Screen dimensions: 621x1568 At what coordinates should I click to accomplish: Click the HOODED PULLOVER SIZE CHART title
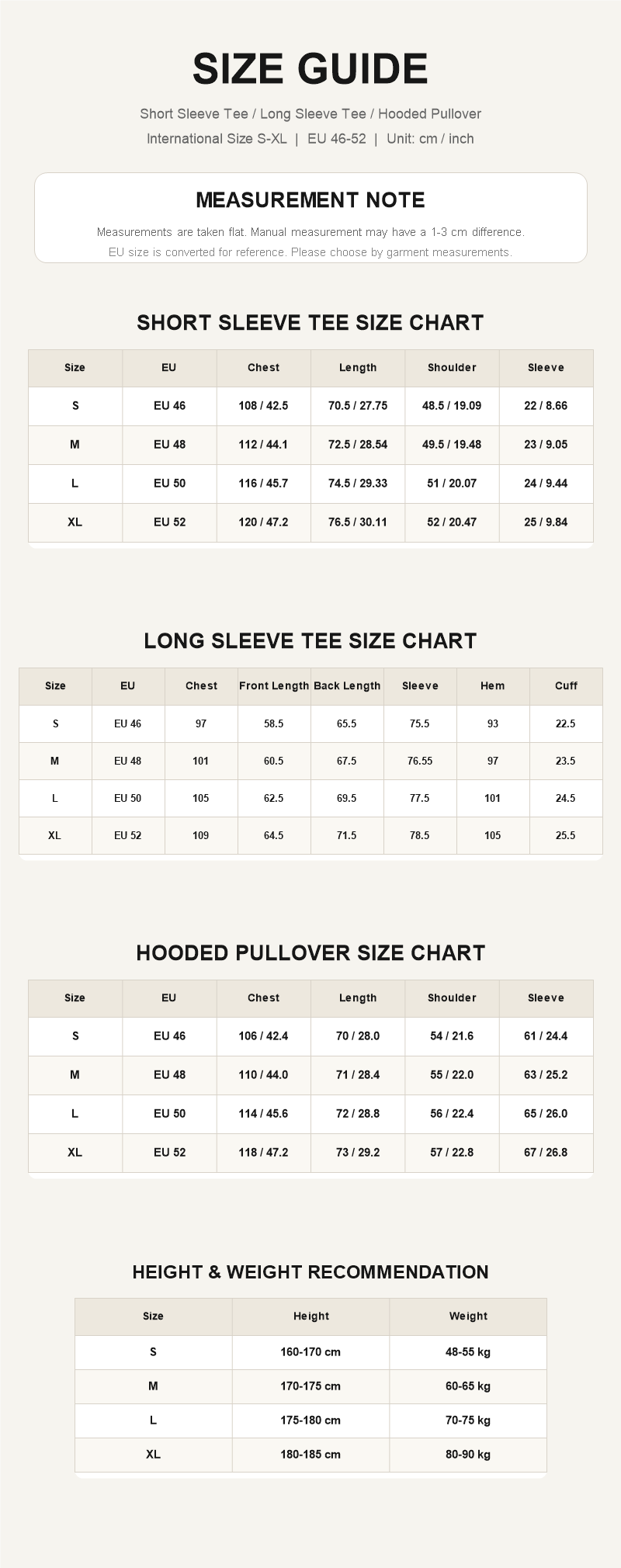click(310, 953)
